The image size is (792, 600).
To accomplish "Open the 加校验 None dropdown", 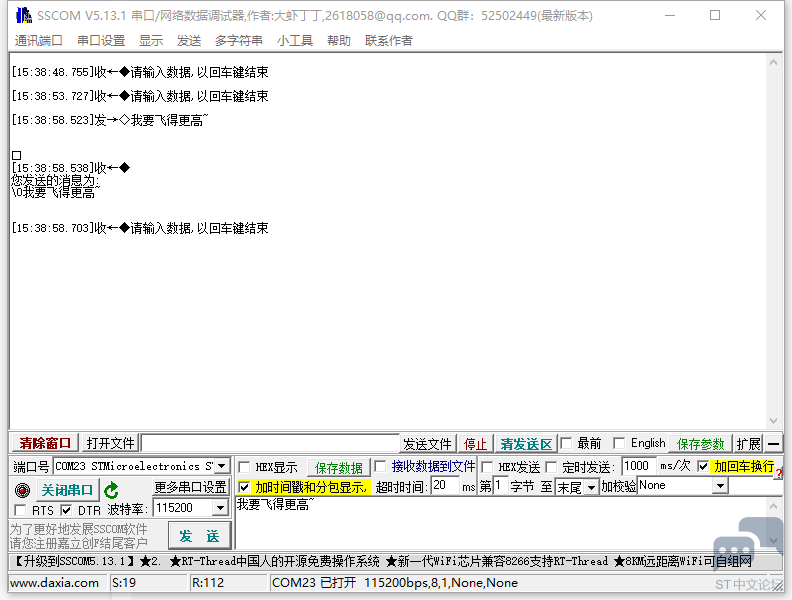I will pyautogui.click(x=720, y=486).
